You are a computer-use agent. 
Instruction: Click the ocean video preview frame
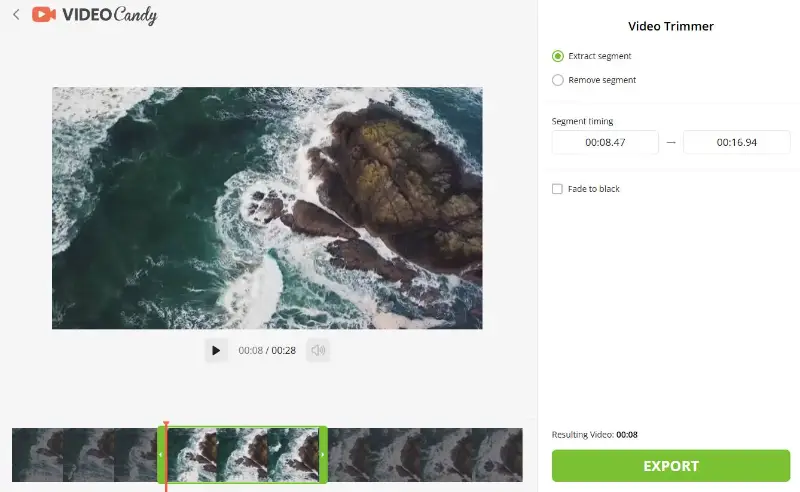[267, 208]
